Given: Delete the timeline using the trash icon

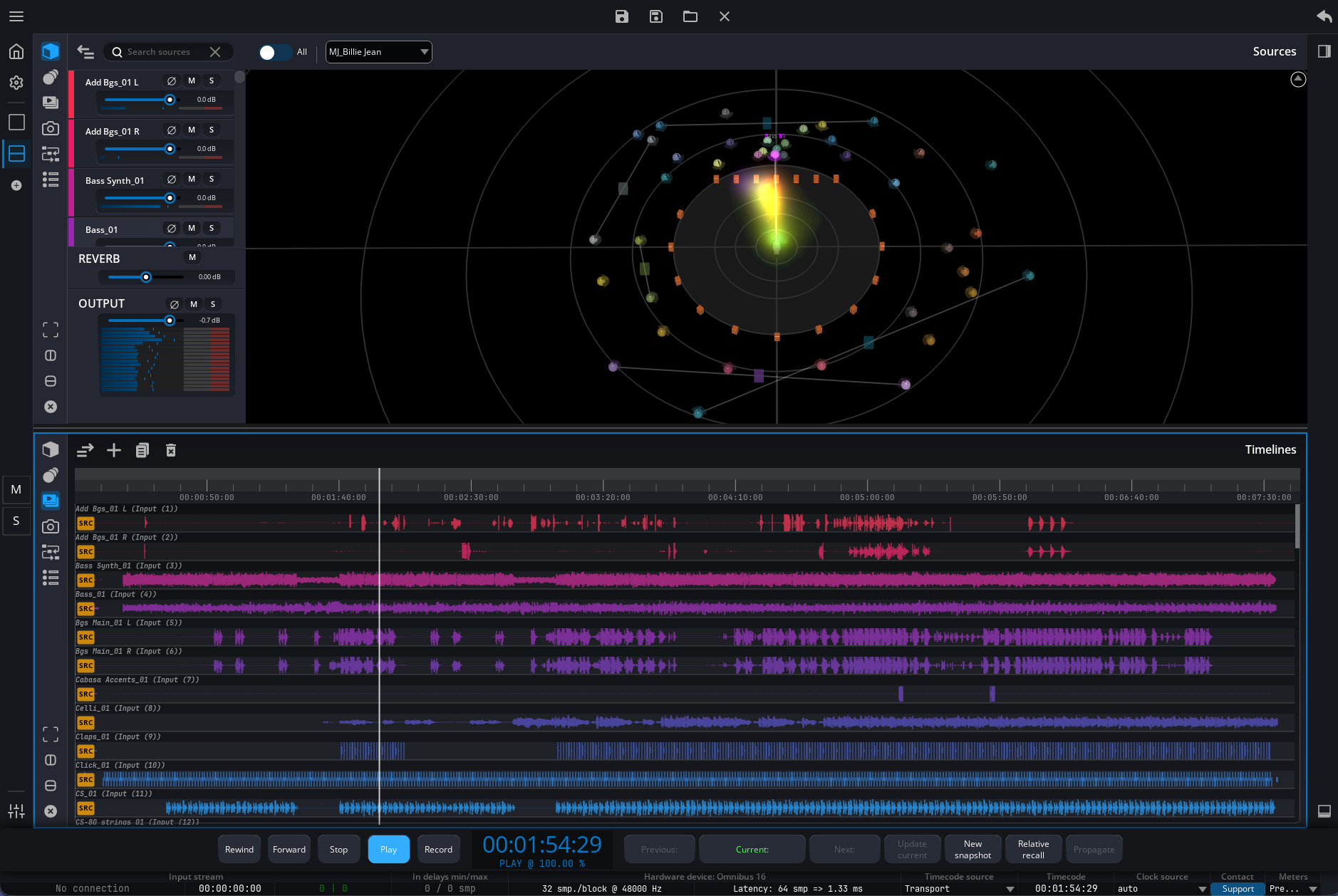Looking at the screenshot, I should click(x=170, y=450).
